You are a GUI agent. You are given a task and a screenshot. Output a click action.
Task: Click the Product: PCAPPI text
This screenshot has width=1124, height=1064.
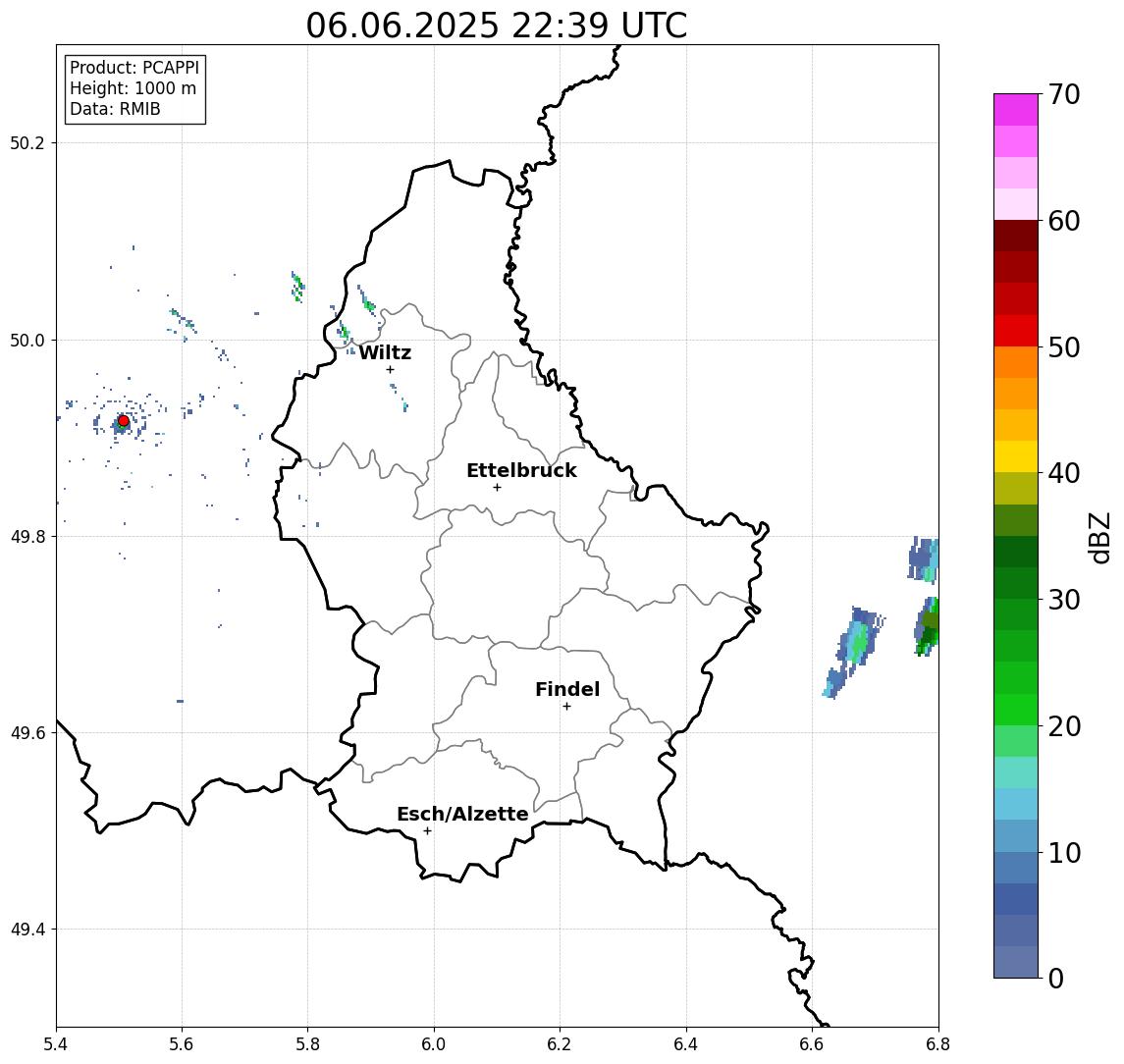pos(134,68)
